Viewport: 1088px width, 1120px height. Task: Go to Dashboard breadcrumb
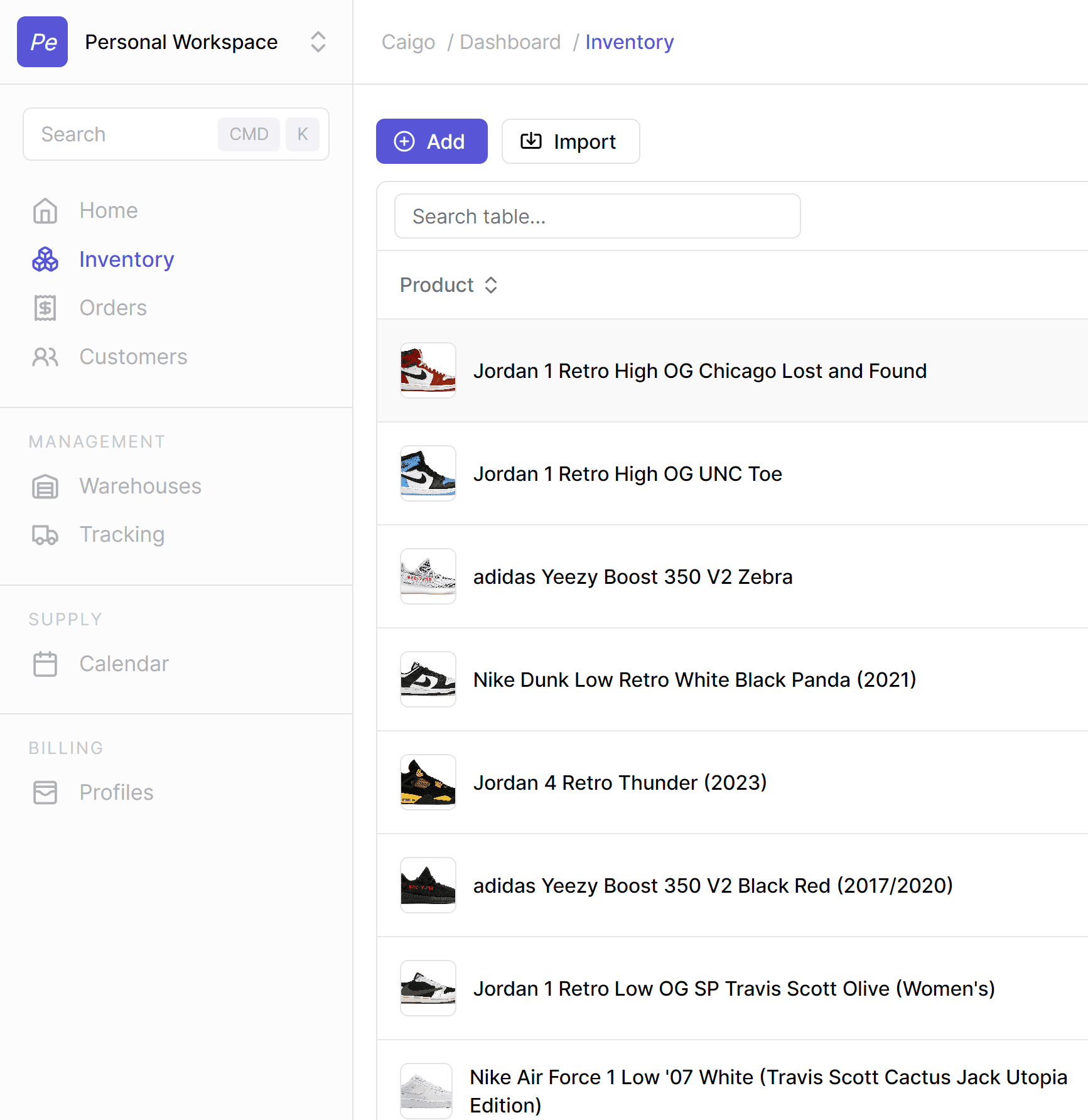510,42
